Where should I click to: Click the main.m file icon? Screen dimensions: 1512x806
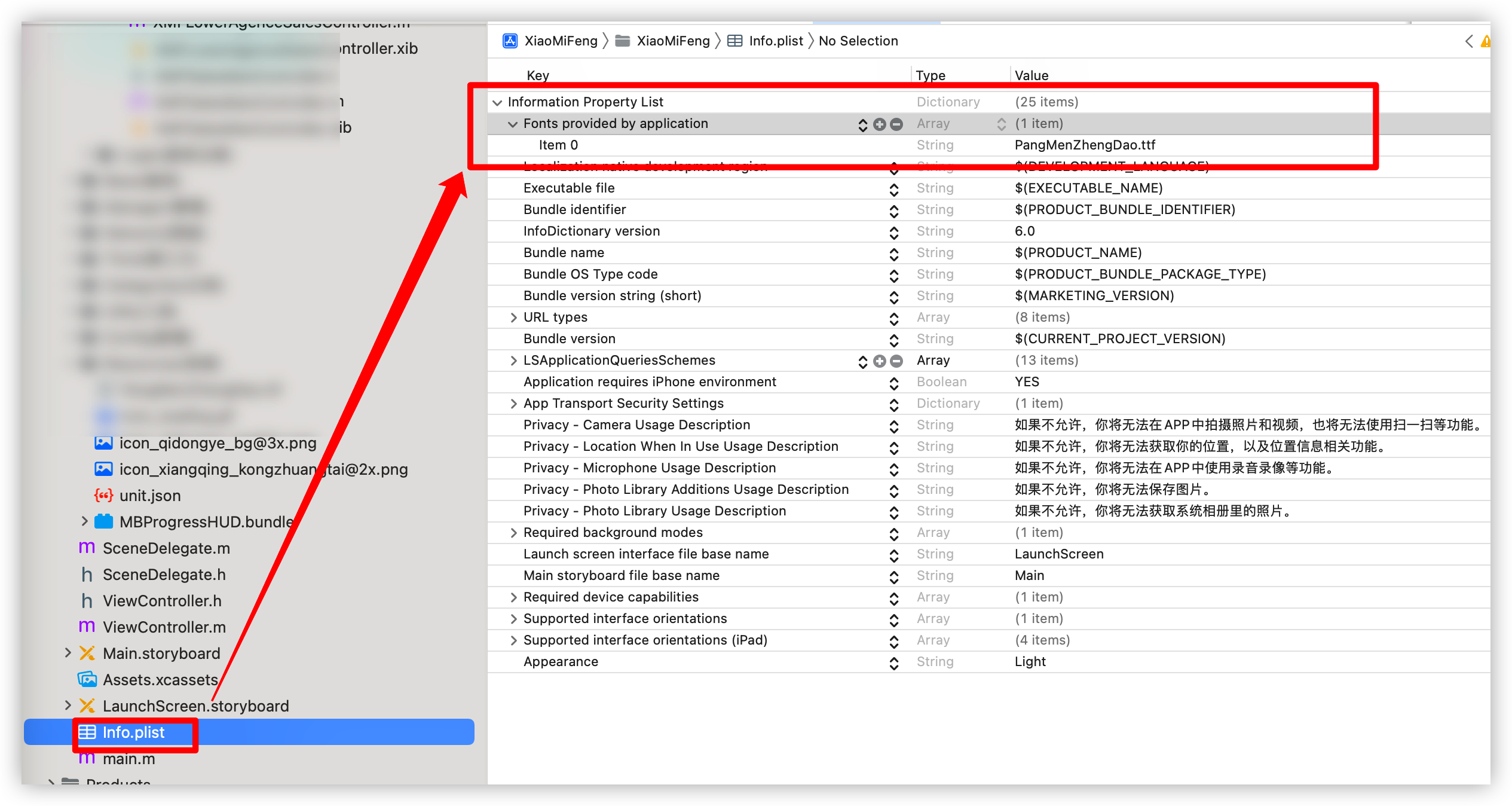click(87, 758)
